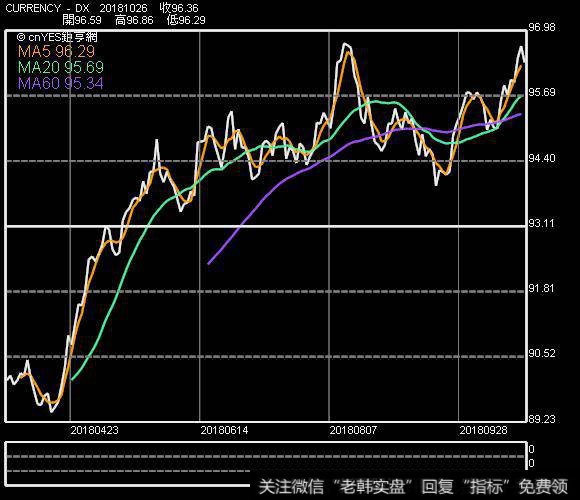Click the MA5 96.29 legend label
Screen dimensions: 580x500
pyautogui.click(x=57, y=51)
